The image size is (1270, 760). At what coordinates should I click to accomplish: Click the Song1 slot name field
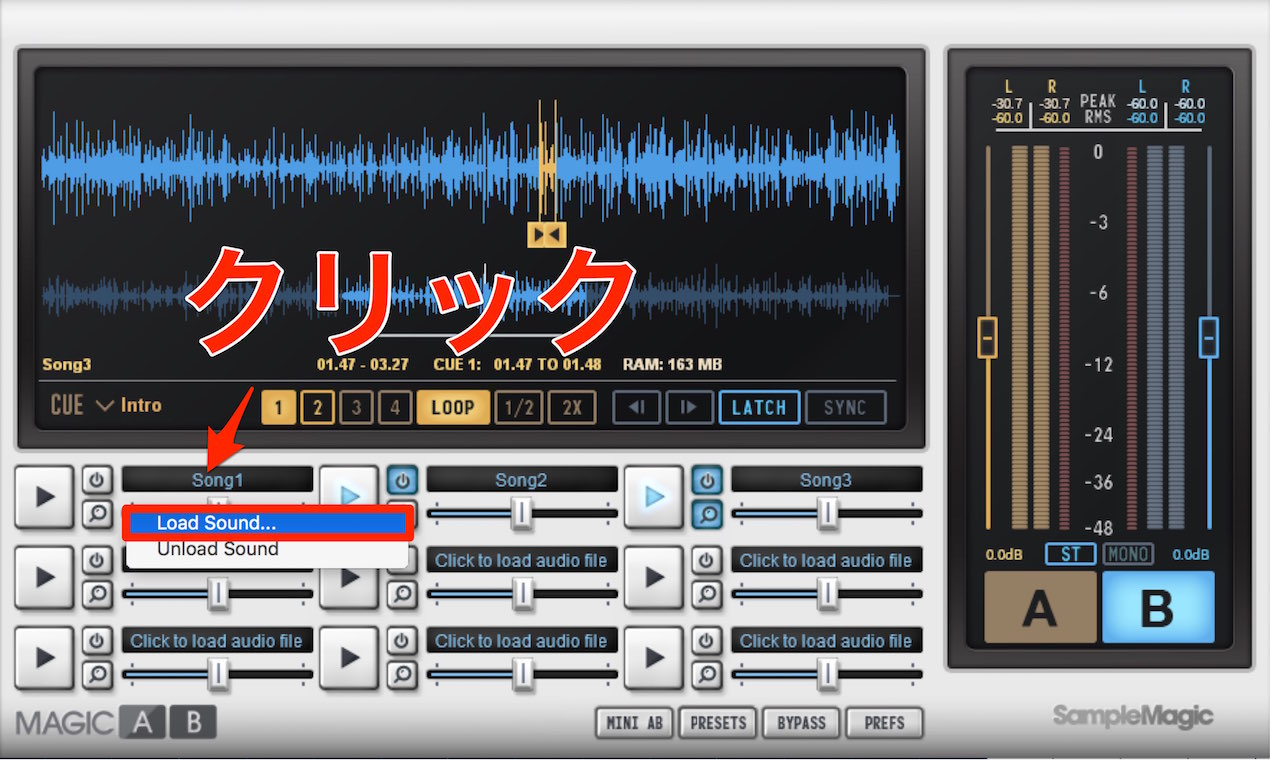[218, 480]
